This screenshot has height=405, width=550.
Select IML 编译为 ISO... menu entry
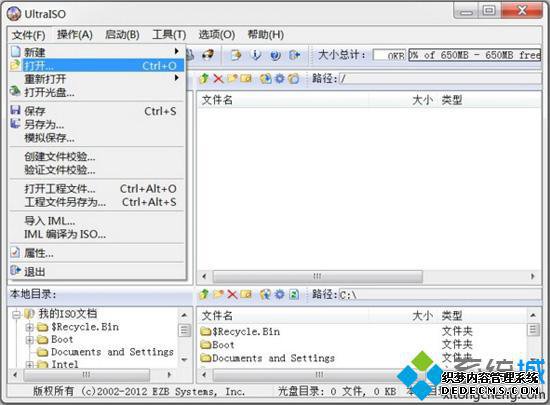pyautogui.click(x=96, y=234)
